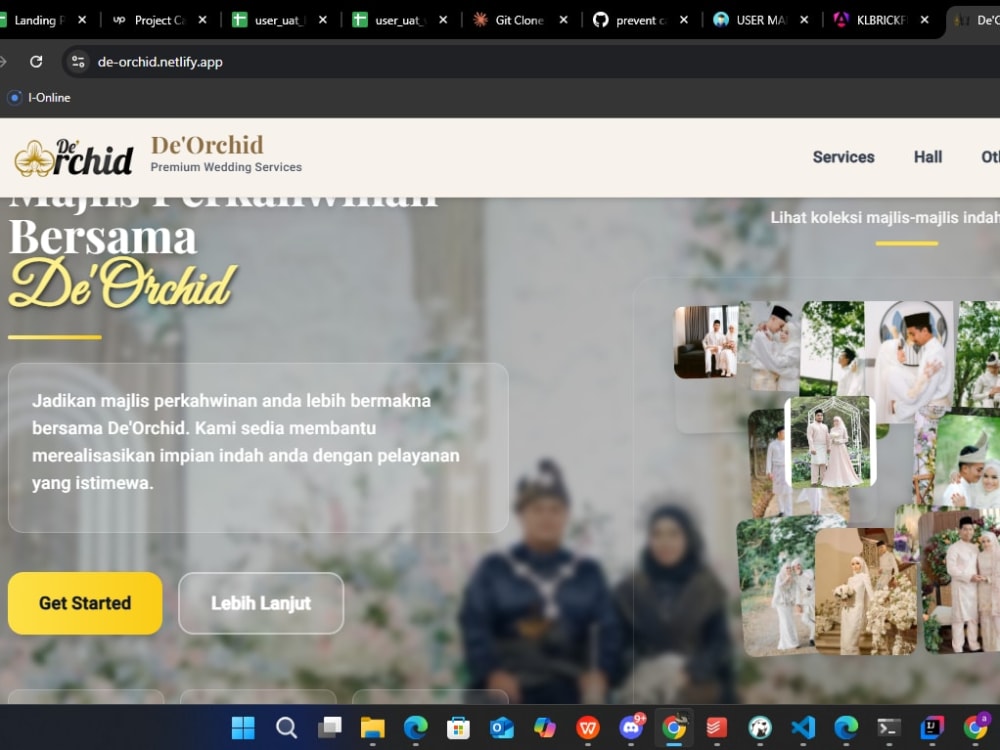1000x750 pixels.
Task: Open Outlook from the taskbar
Action: (x=501, y=727)
